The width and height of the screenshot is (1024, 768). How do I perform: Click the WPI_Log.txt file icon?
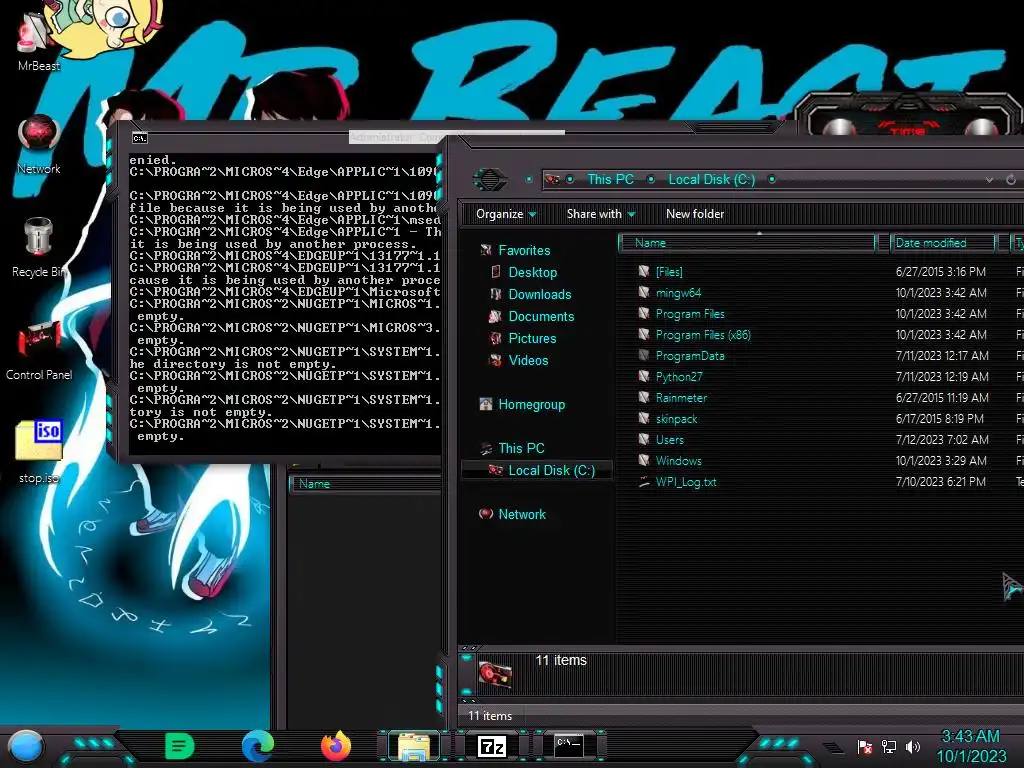coord(644,481)
